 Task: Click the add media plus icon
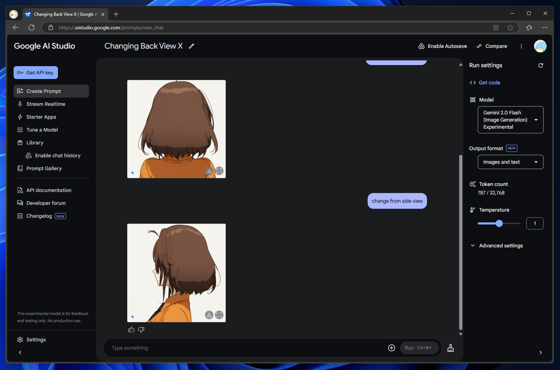pos(391,348)
